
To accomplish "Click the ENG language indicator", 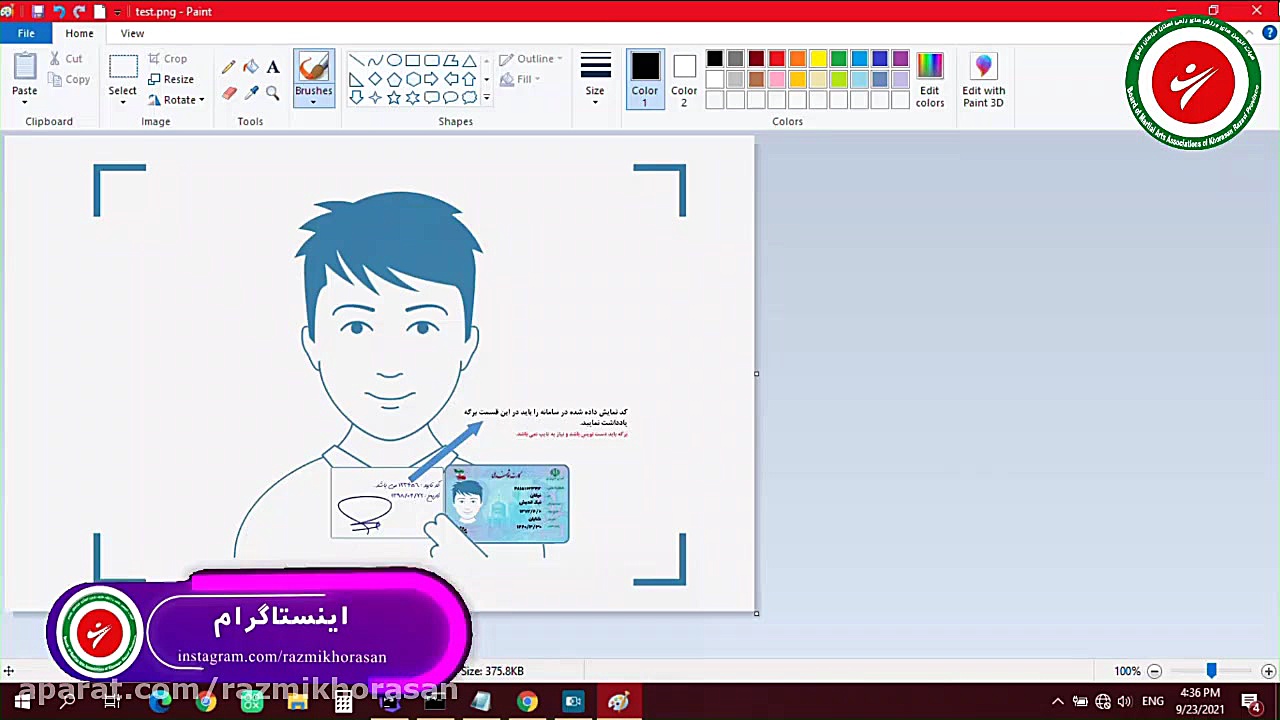I will point(1152,702).
